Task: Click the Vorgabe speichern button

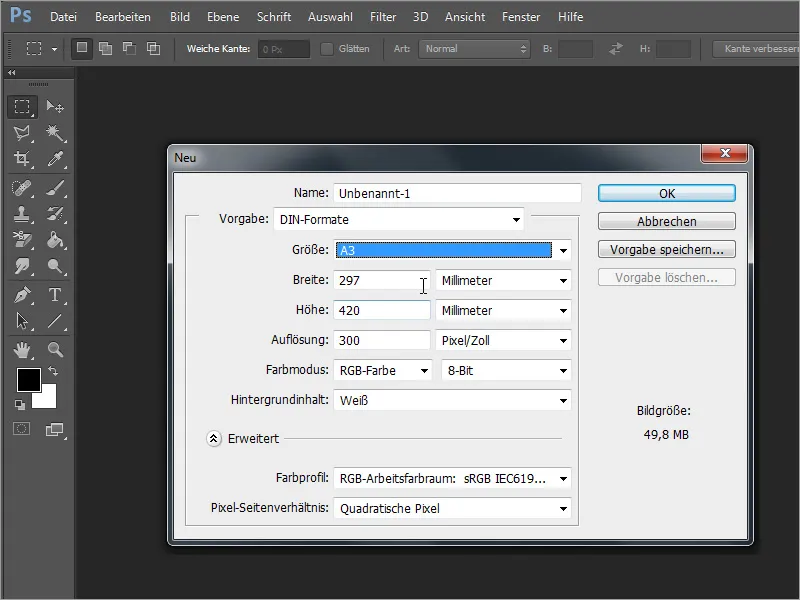Action: tap(666, 249)
